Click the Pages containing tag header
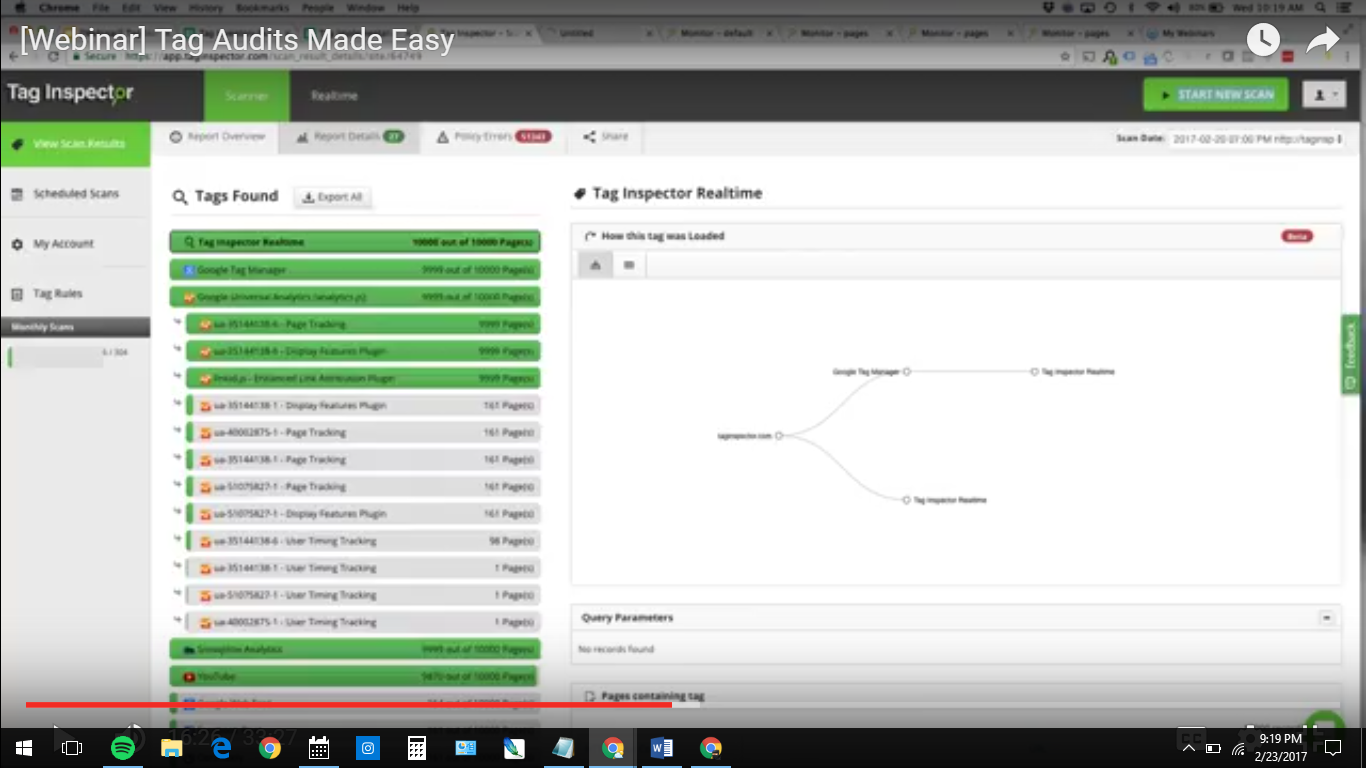The height and width of the screenshot is (768, 1366). click(x=651, y=696)
